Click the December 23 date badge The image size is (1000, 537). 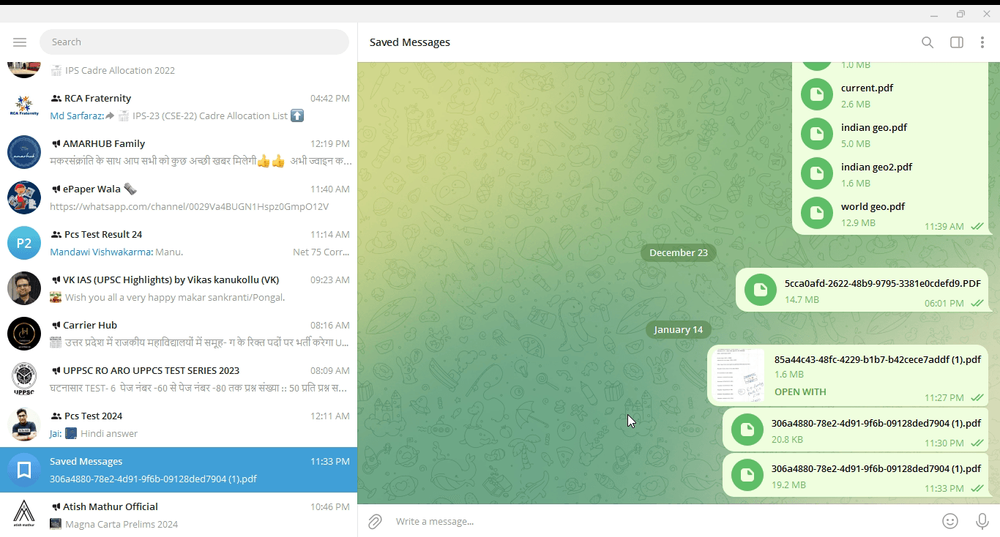tap(679, 253)
